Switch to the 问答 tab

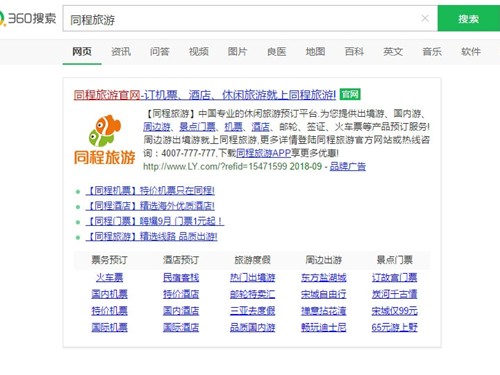[x=160, y=52]
